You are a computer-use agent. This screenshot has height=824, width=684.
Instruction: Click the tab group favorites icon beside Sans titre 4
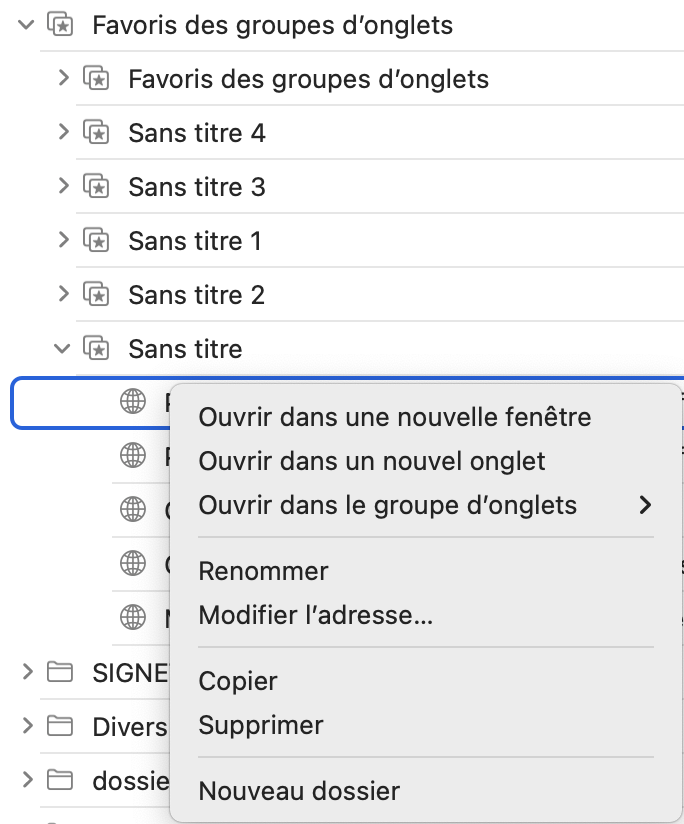(96, 133)
